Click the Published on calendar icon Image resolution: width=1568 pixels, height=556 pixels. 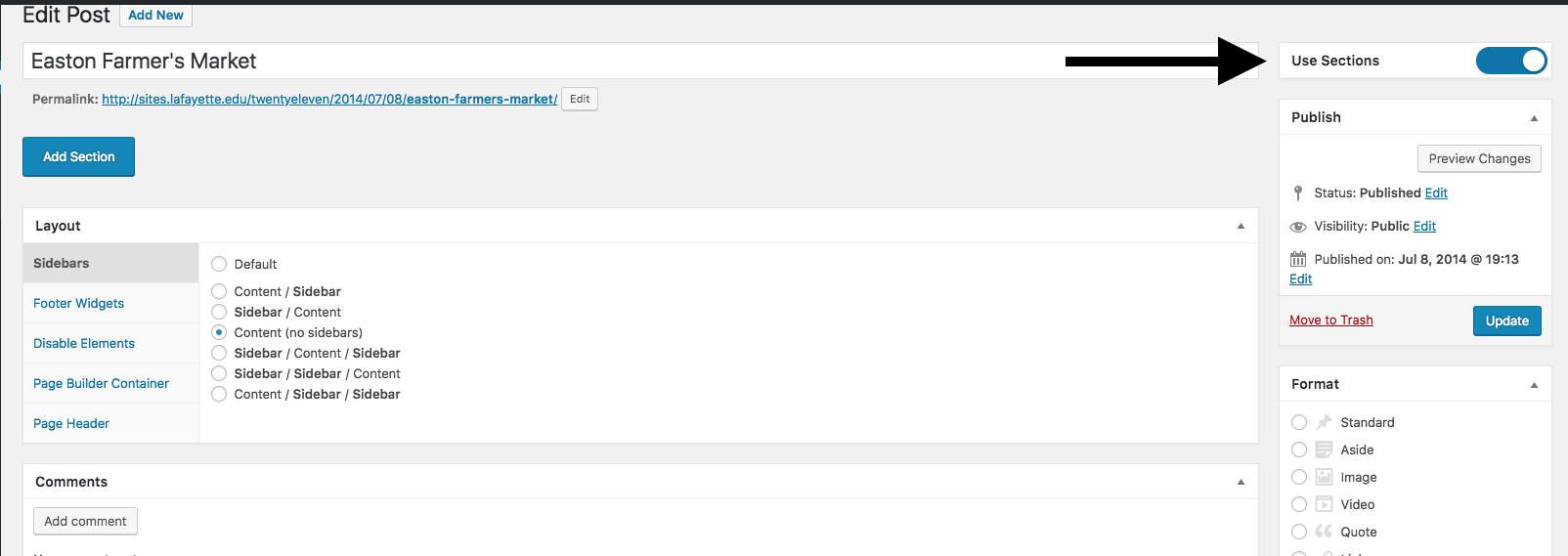1298,259
